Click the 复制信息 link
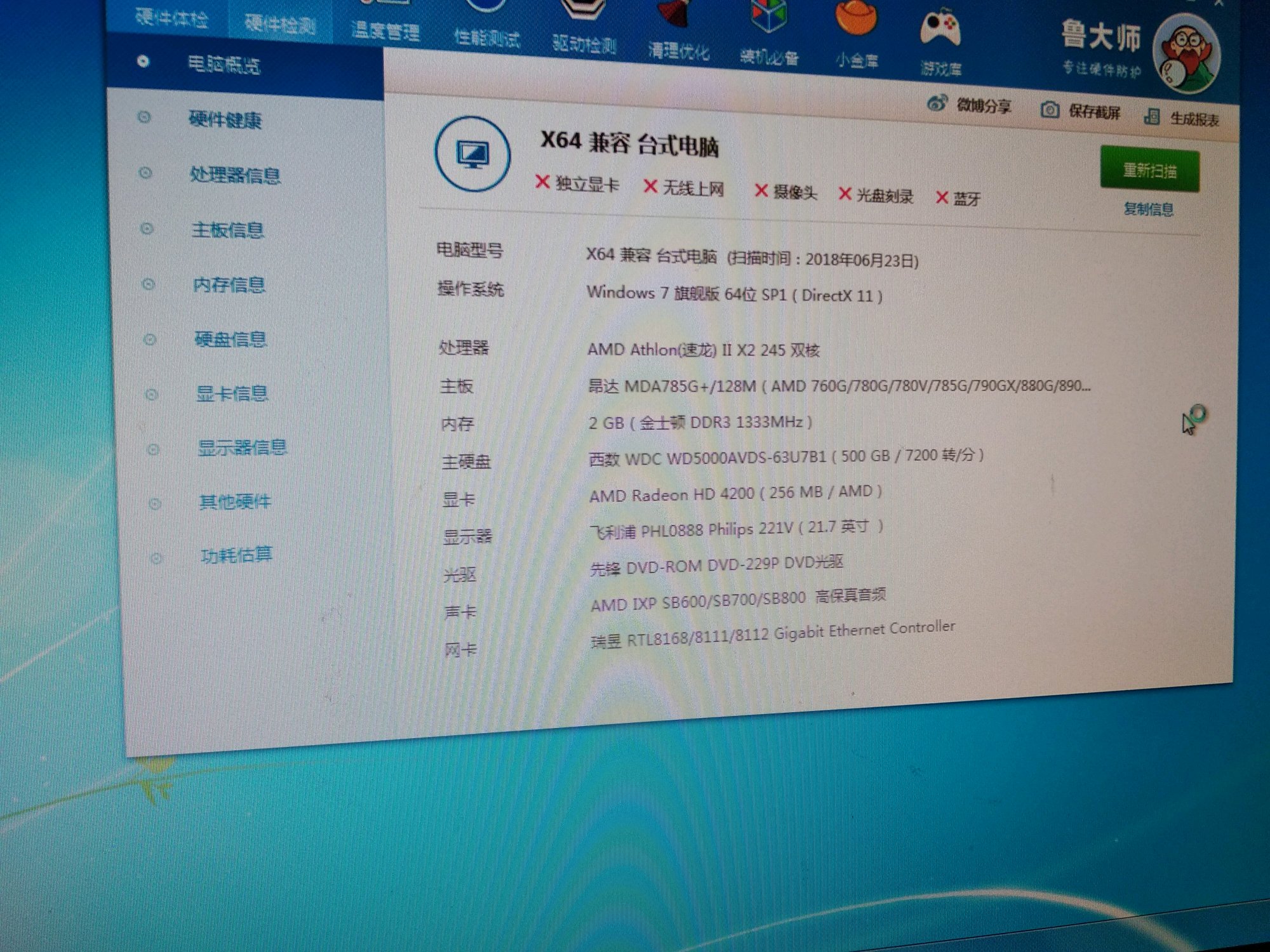Viewport: 1270px width, 952px height. click(1148, 209)
